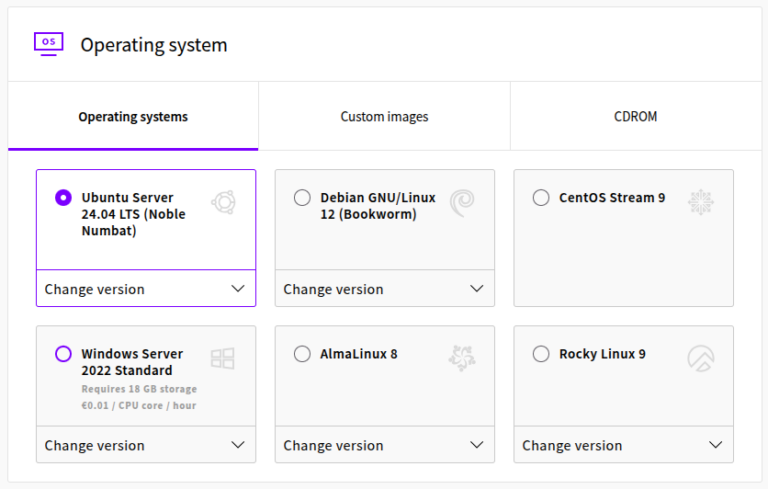The width and height of the screenshot is (768, 489).
Task: Click the OS monitor icon in header
Action: [x=48, y=43]
